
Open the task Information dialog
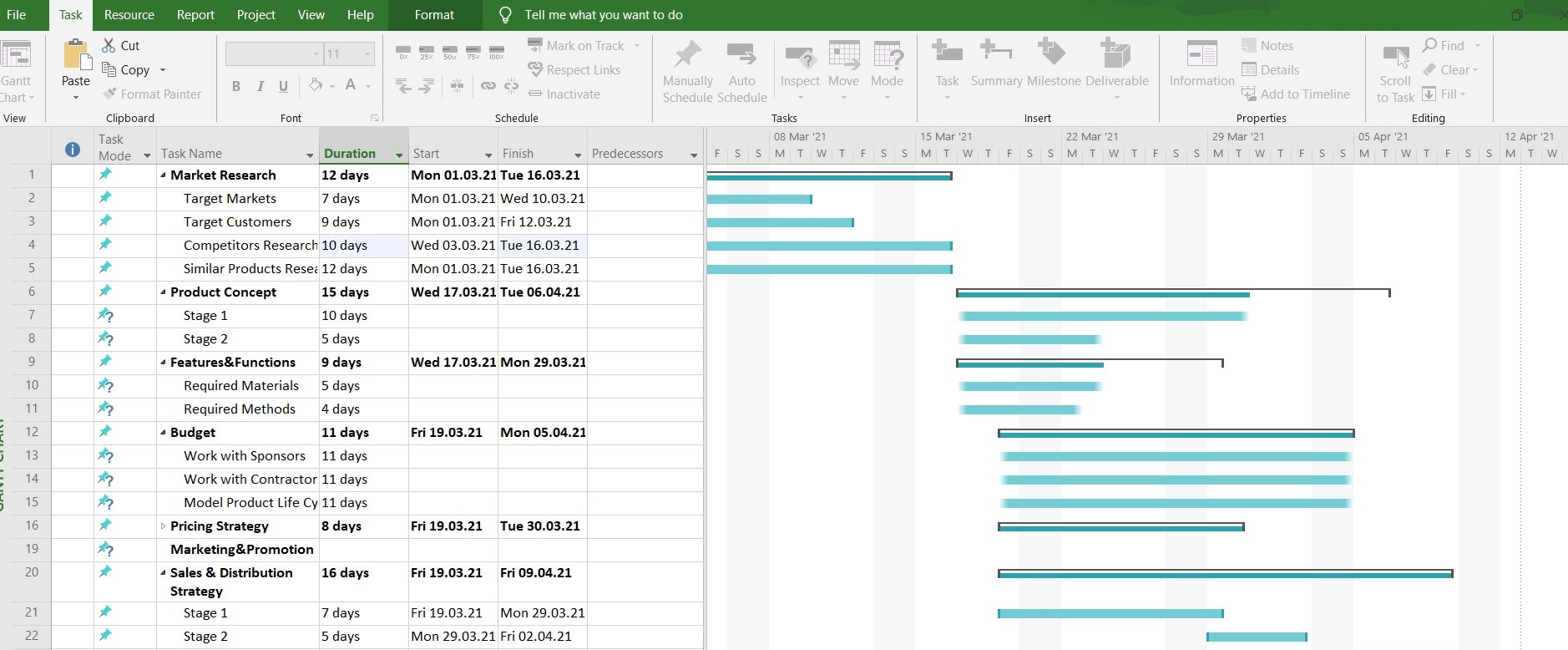[1201, 63]
